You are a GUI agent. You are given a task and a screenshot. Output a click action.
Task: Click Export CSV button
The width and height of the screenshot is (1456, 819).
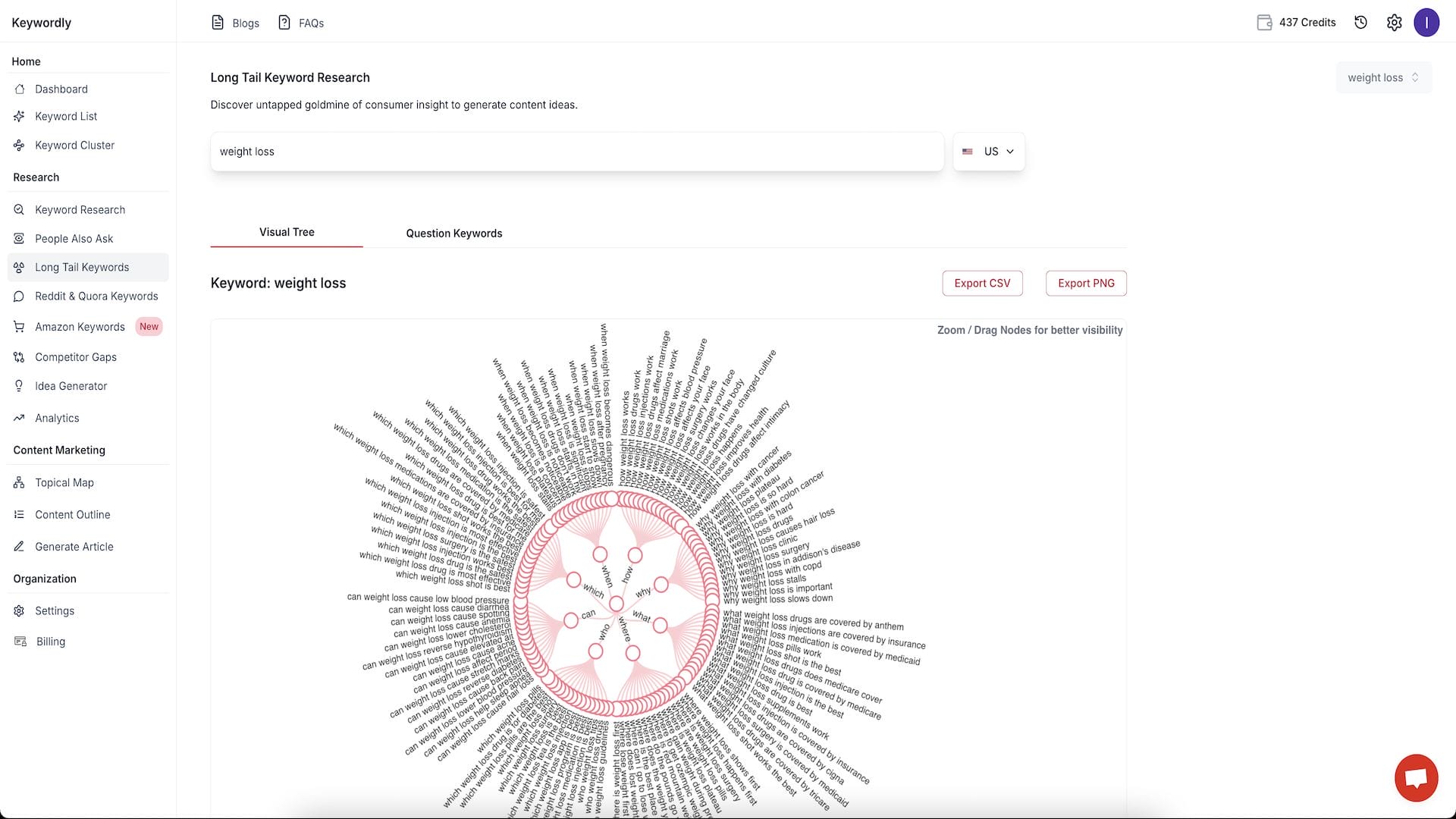(982, 283)
